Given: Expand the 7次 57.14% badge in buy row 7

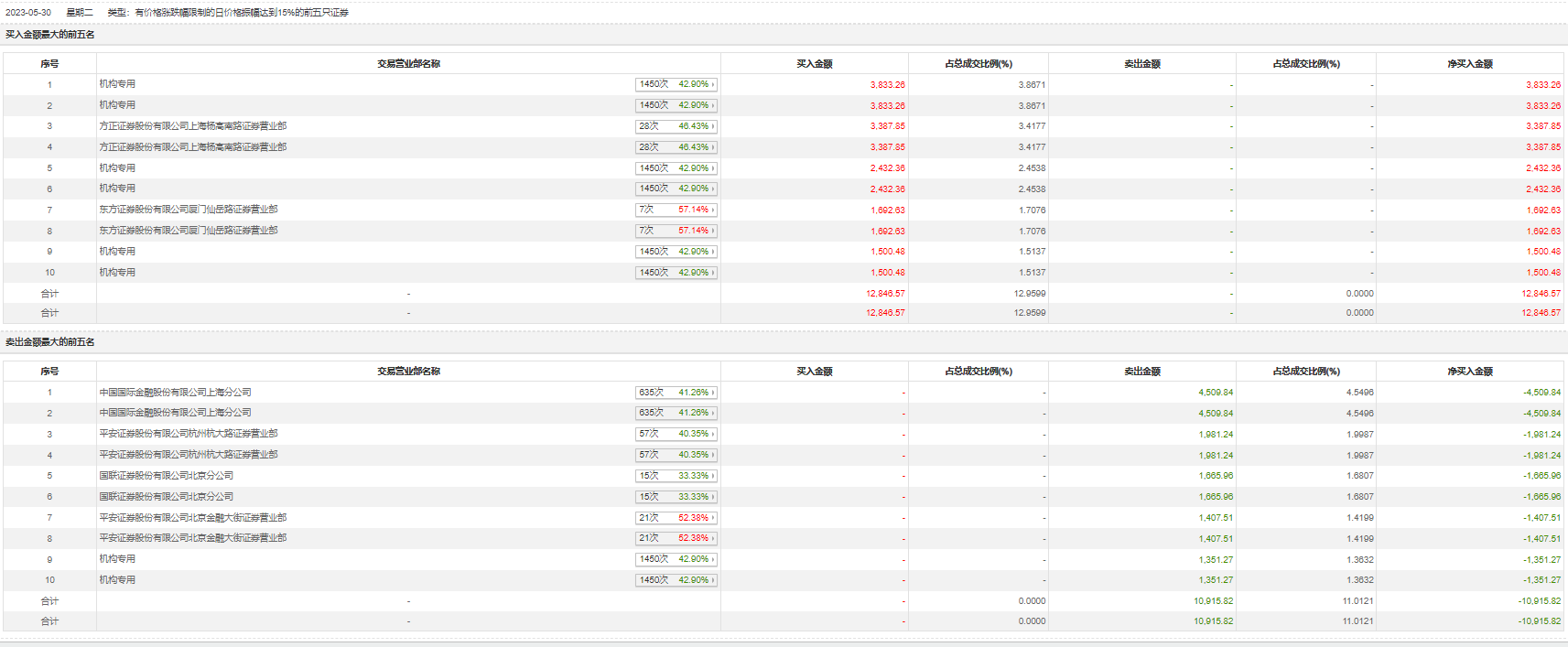Looking at the screenshot, I should point(676,210).
